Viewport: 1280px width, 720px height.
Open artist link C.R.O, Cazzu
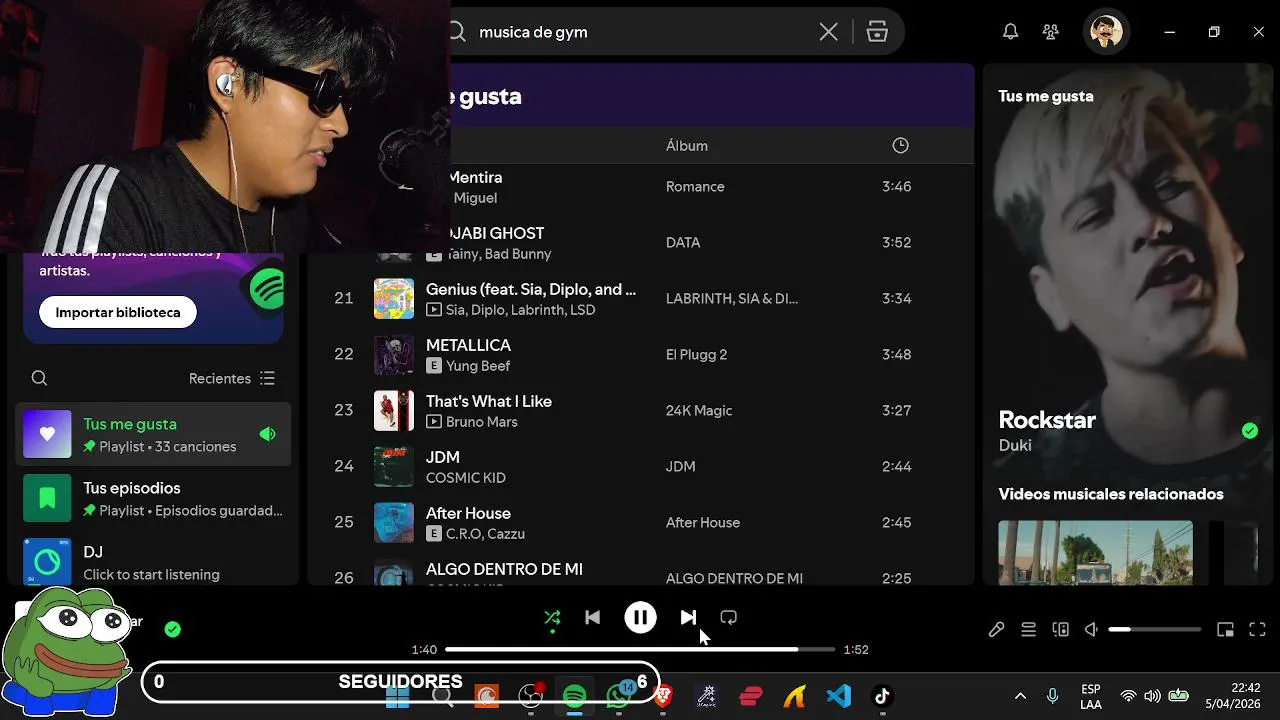[485, 534]
